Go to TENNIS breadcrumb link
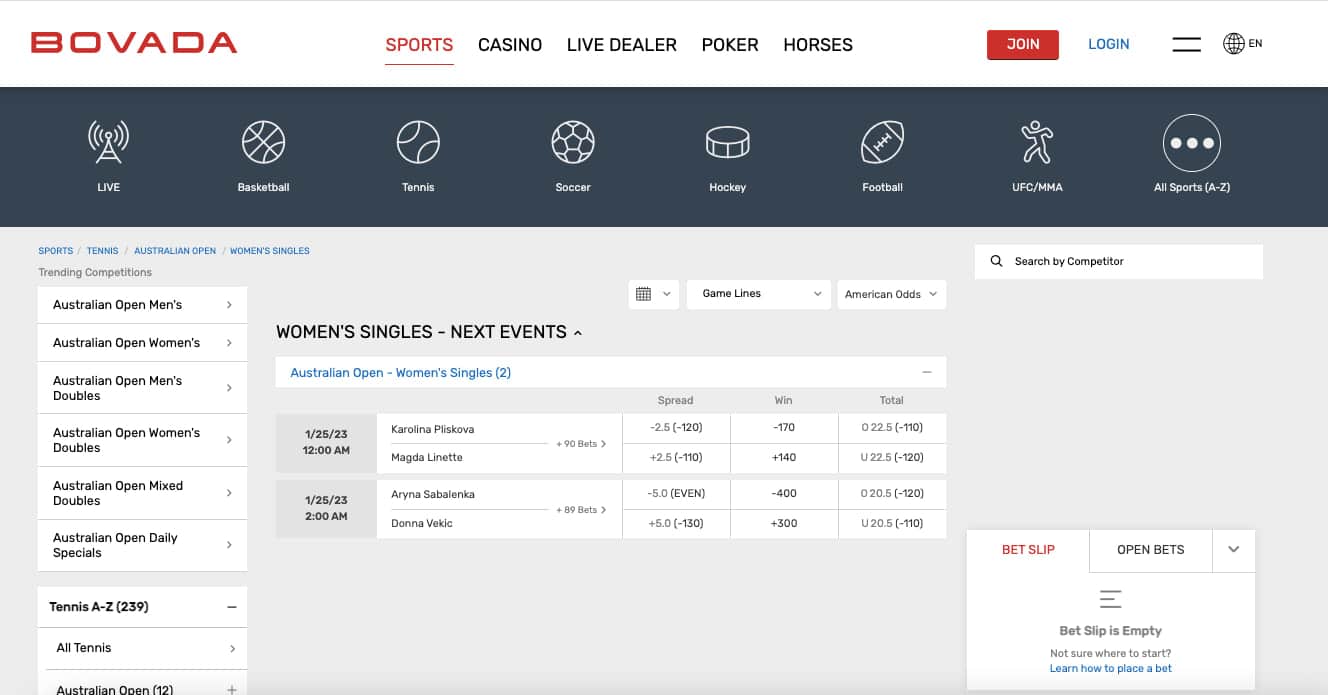 tap(103, 251)
